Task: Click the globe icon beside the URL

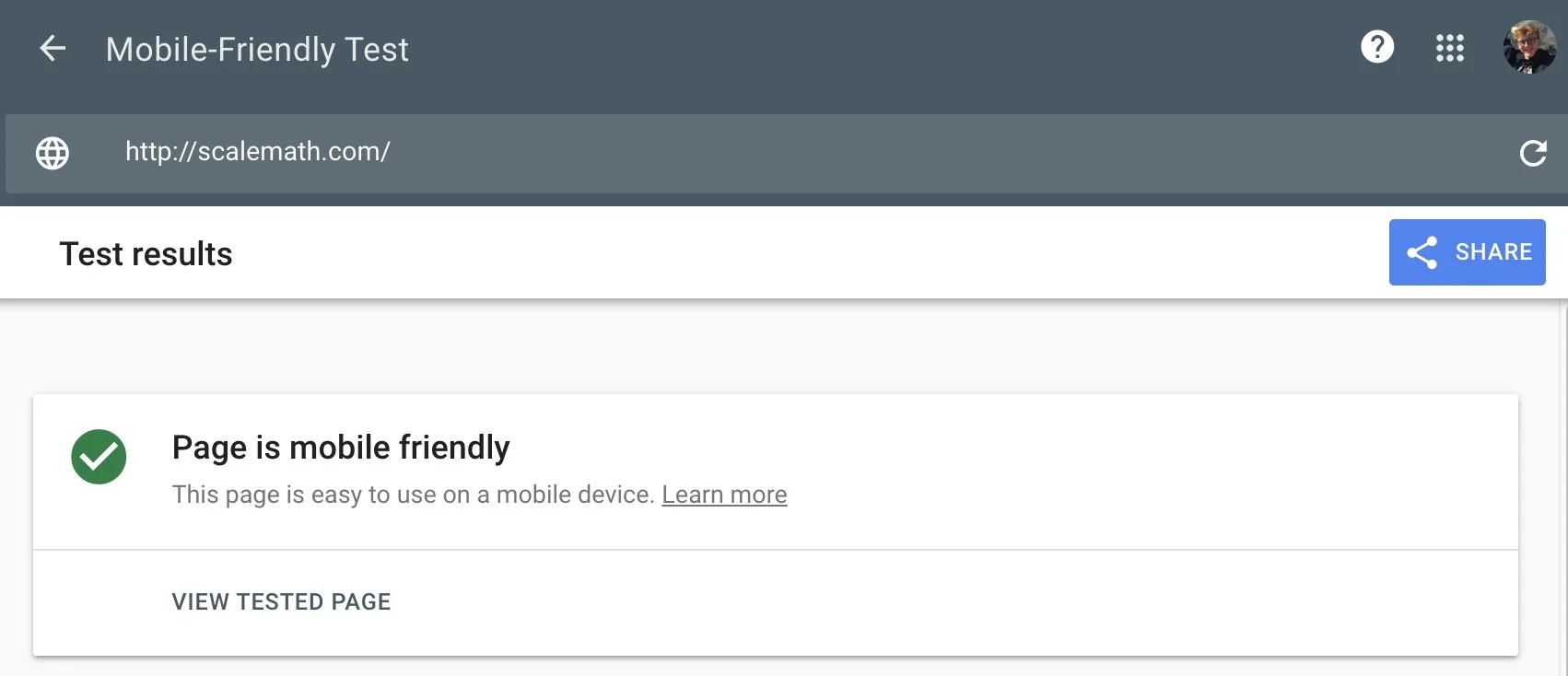Action: tap(52, 153)
